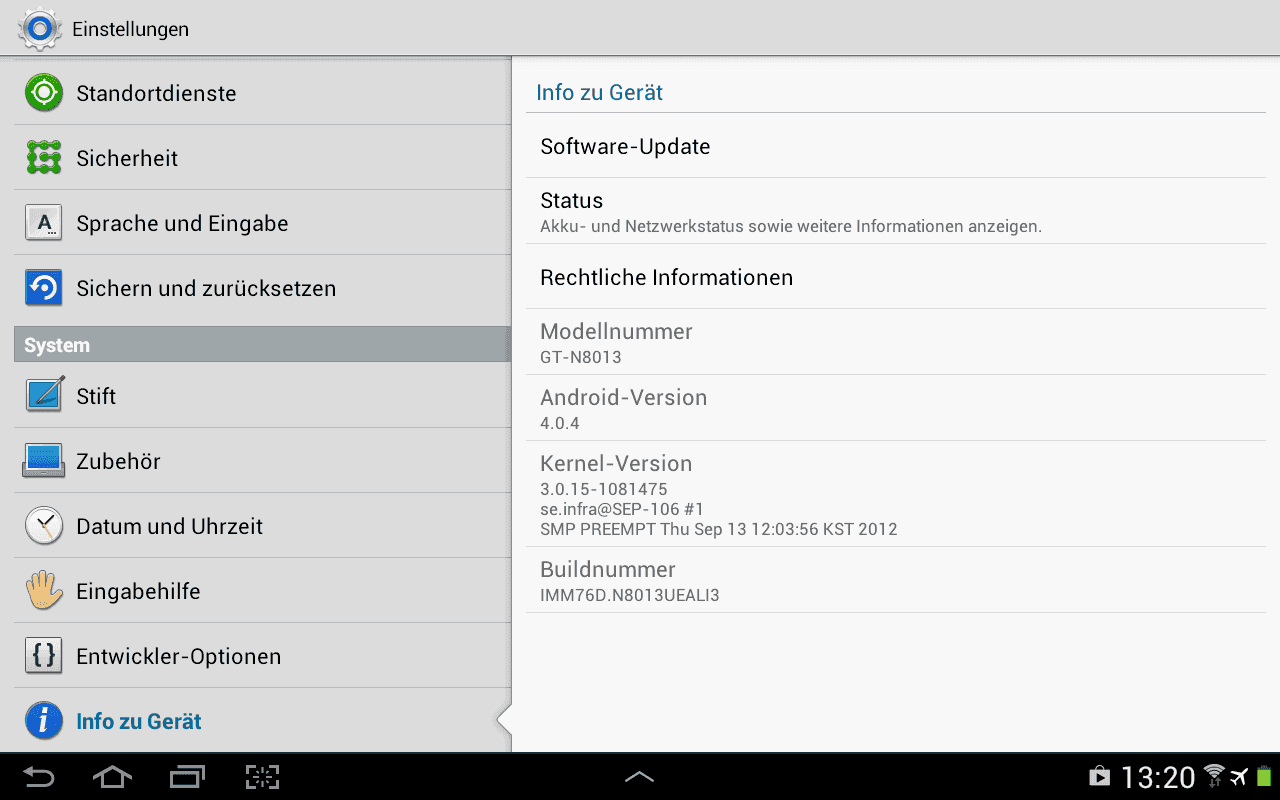Click the System section header

[262, 344]
